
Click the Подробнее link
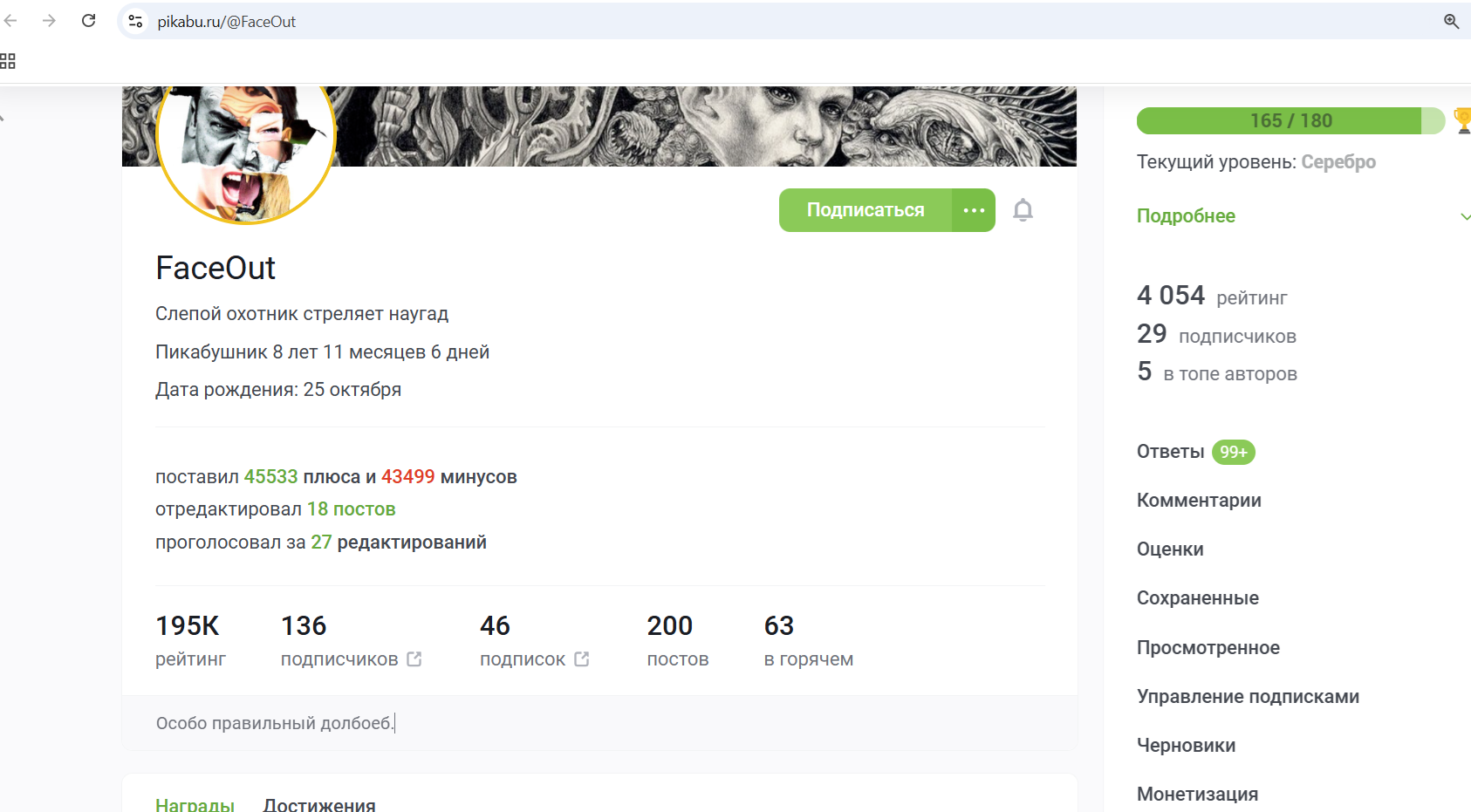(x=1186, y=215)
